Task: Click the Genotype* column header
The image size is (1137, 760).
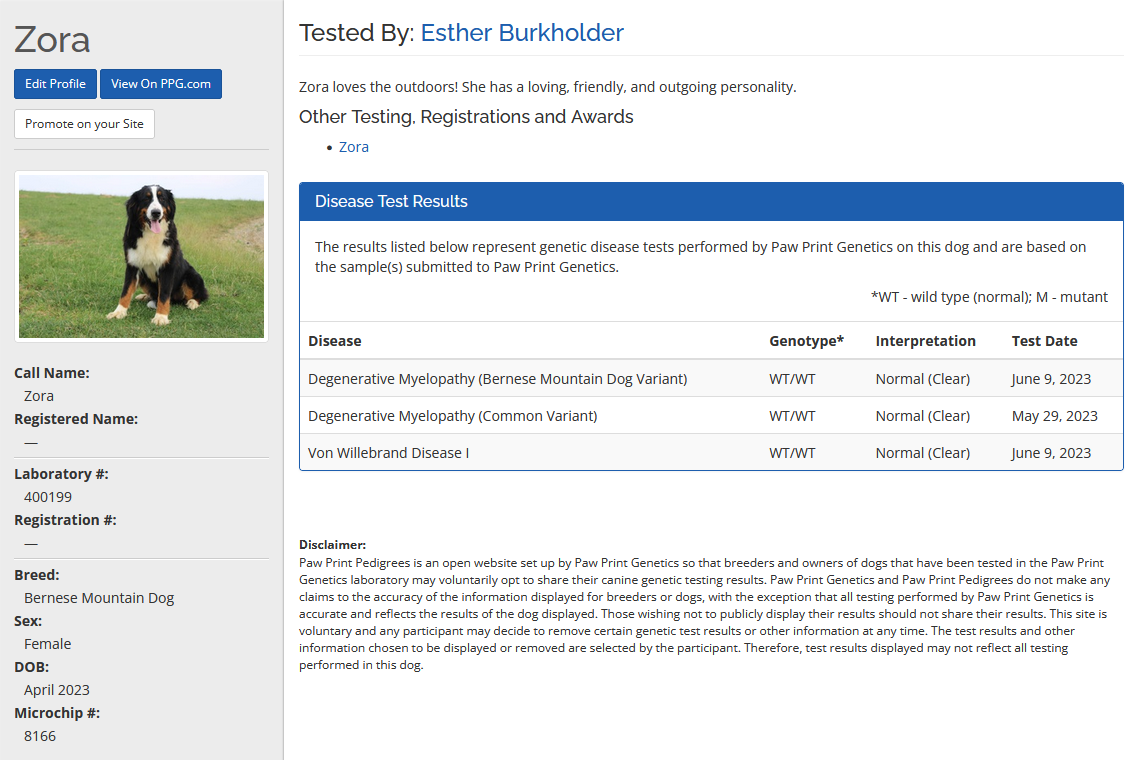Action: (806, 341)
